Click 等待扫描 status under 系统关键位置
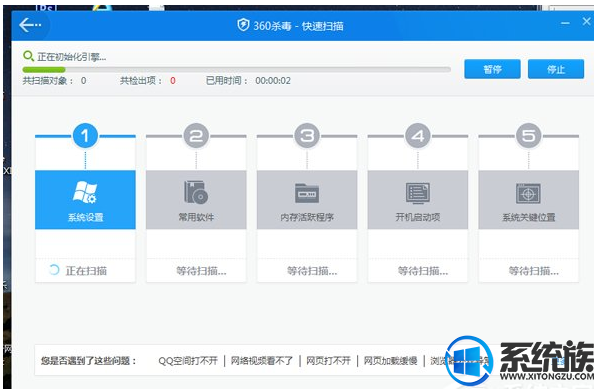Image resolution: width=594 pixels, height=389 pixels. pyautogui.click(x=533, y=271)
